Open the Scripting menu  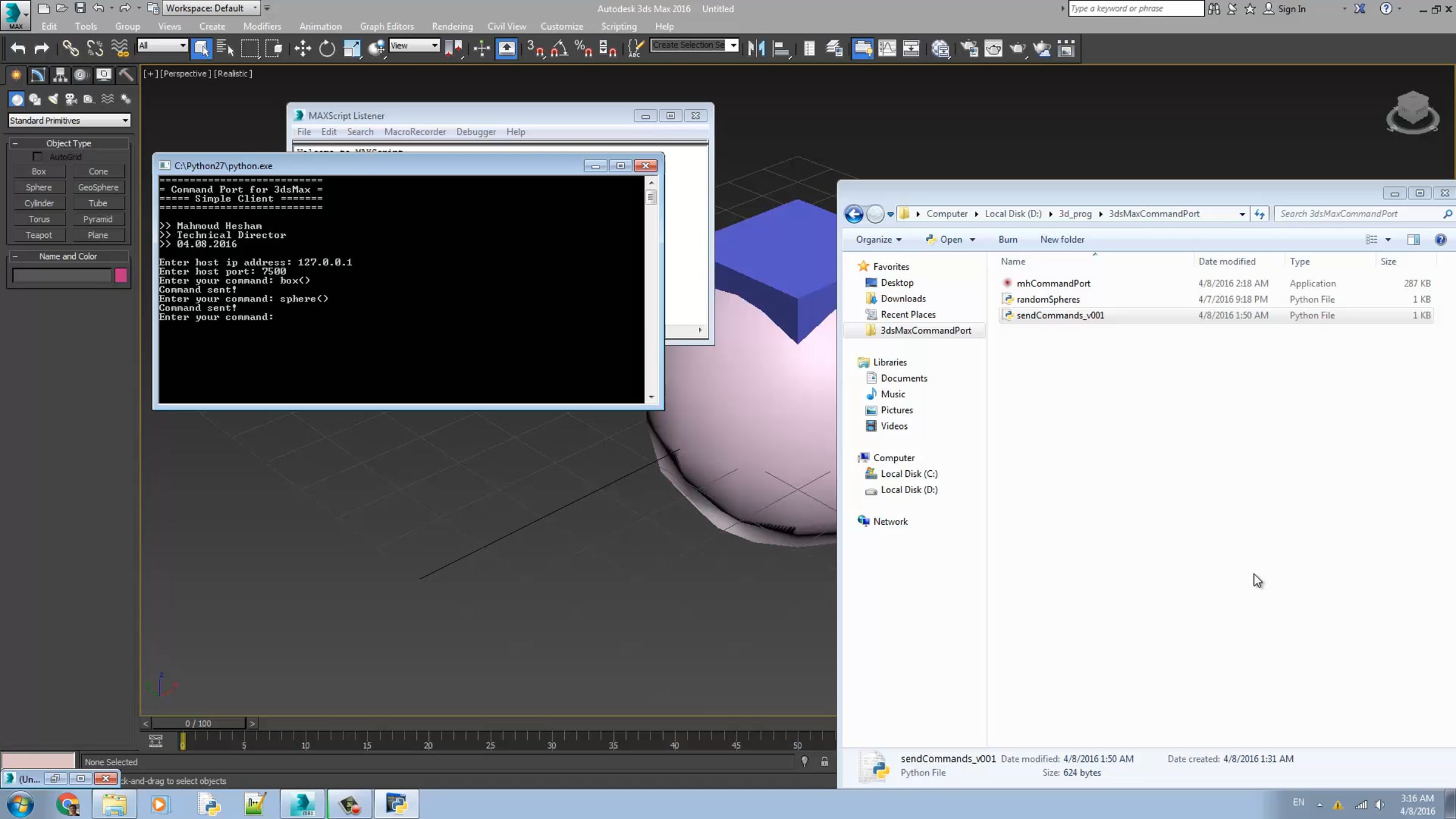click(619, 27)
